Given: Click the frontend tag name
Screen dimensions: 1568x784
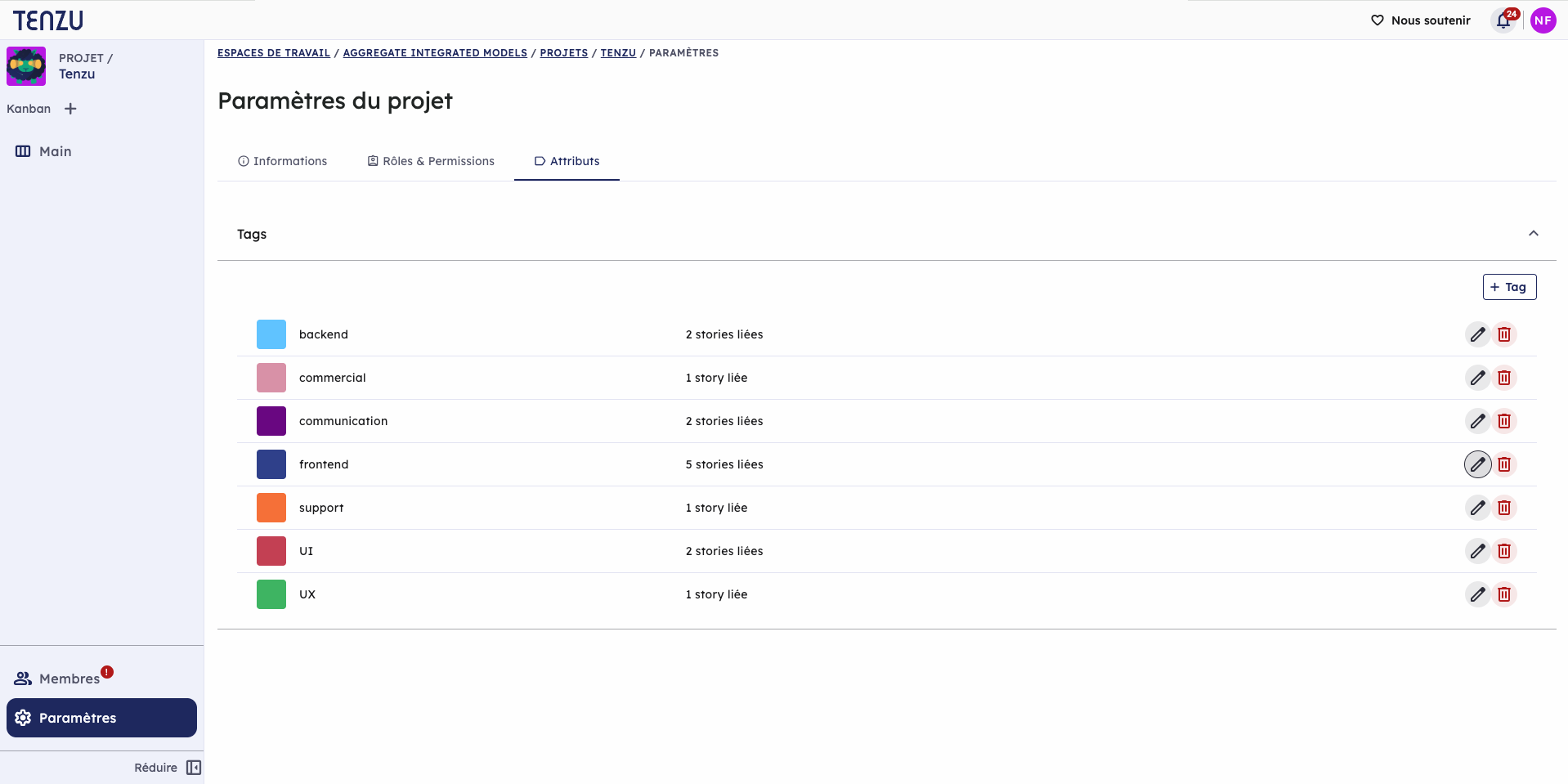Looking at the screenshot, I should click(x=324, y=464).
